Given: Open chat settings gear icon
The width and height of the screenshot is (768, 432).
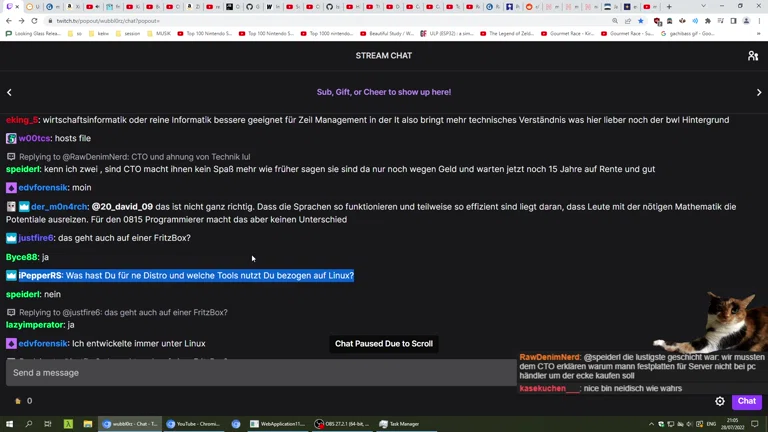Looking at the screenshot, I should coord(720,401).
